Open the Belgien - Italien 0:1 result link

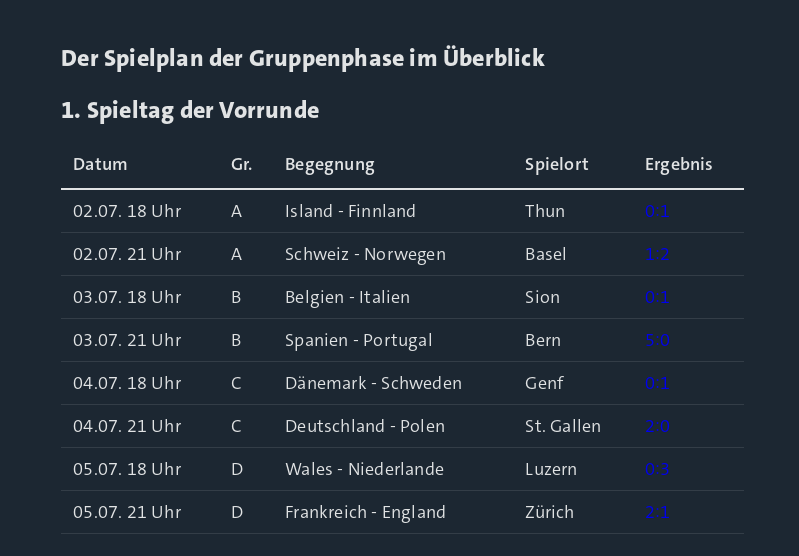coord(657,297)
